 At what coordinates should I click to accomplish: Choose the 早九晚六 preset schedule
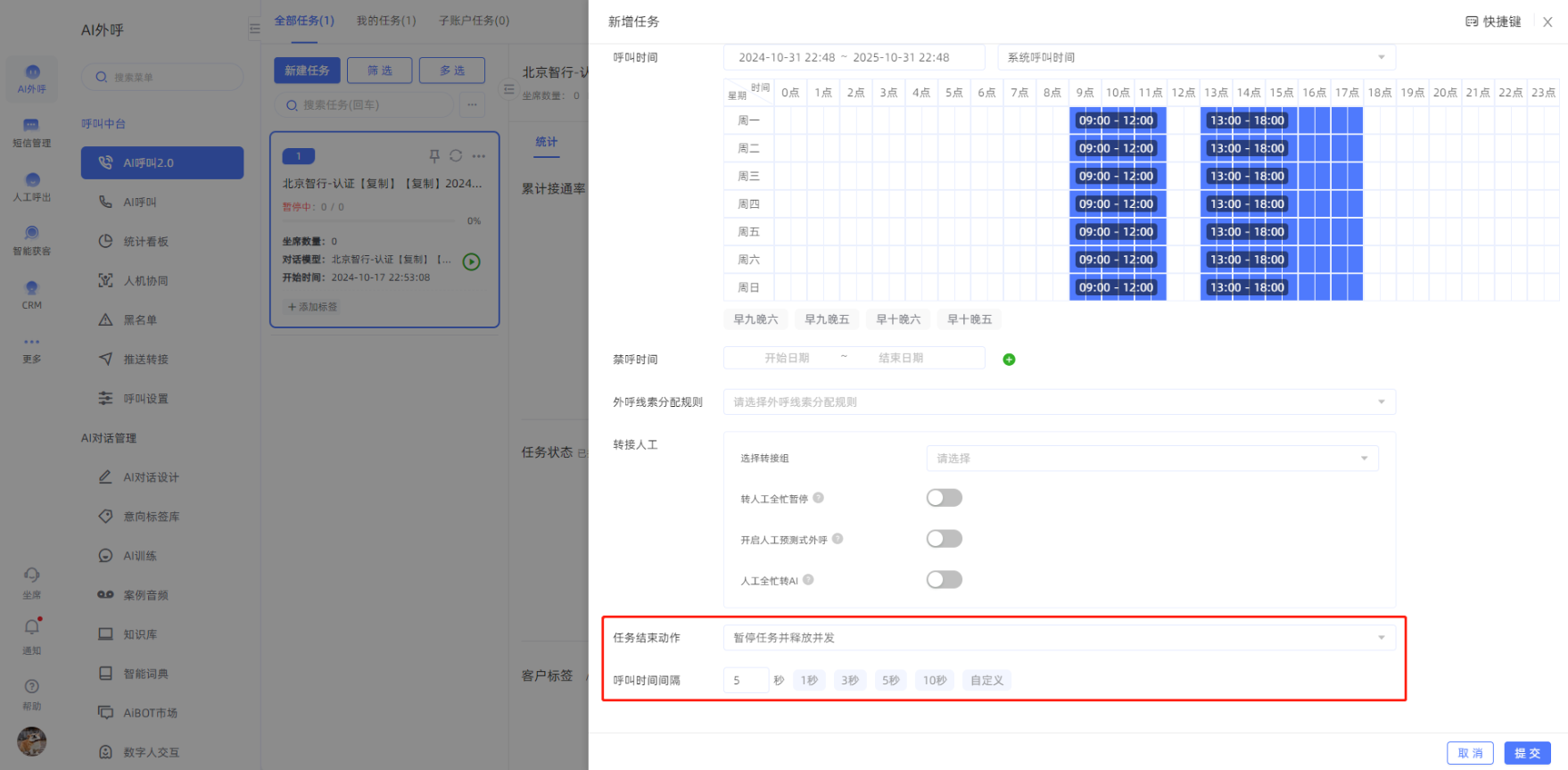(755, 319)
